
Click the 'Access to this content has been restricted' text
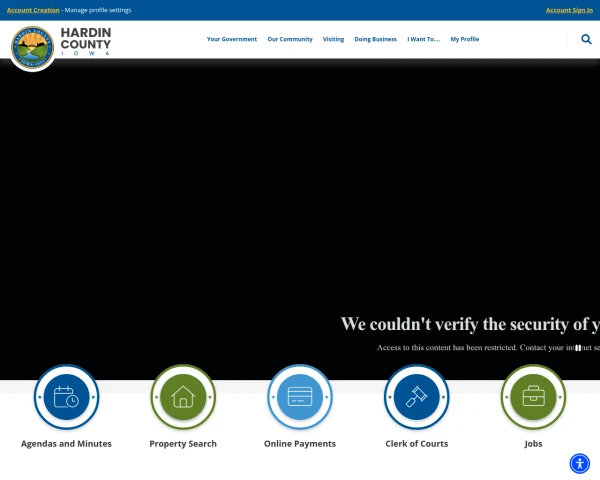click(447, 348)
